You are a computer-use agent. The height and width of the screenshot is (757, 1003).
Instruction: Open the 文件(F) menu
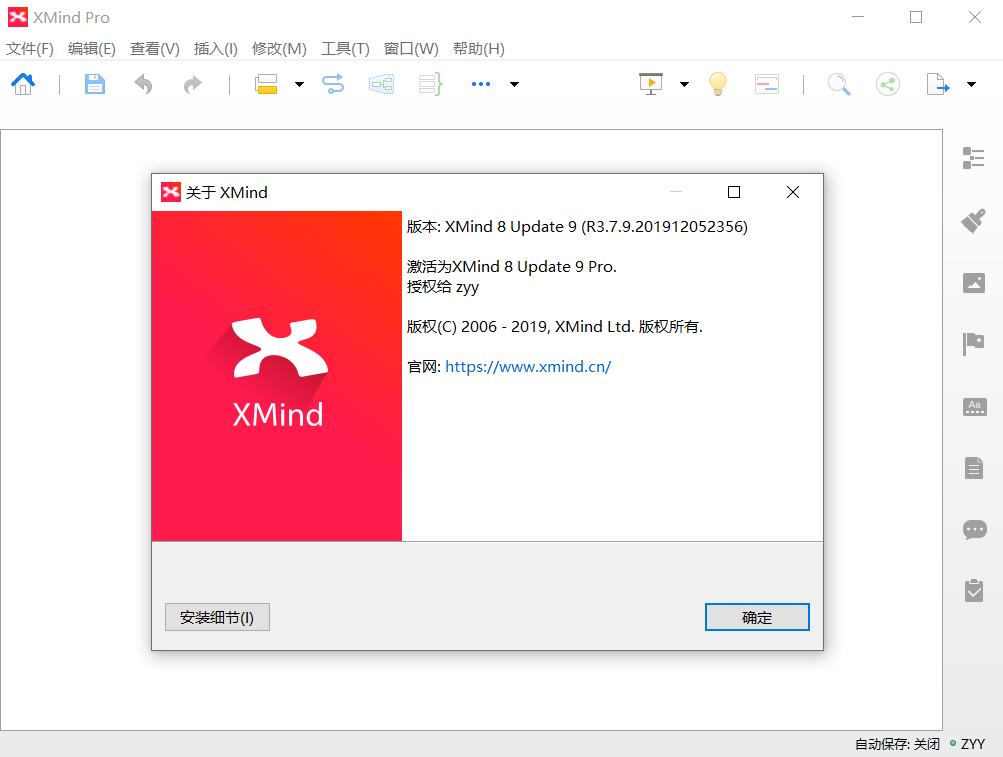click(x=29, y=49)
